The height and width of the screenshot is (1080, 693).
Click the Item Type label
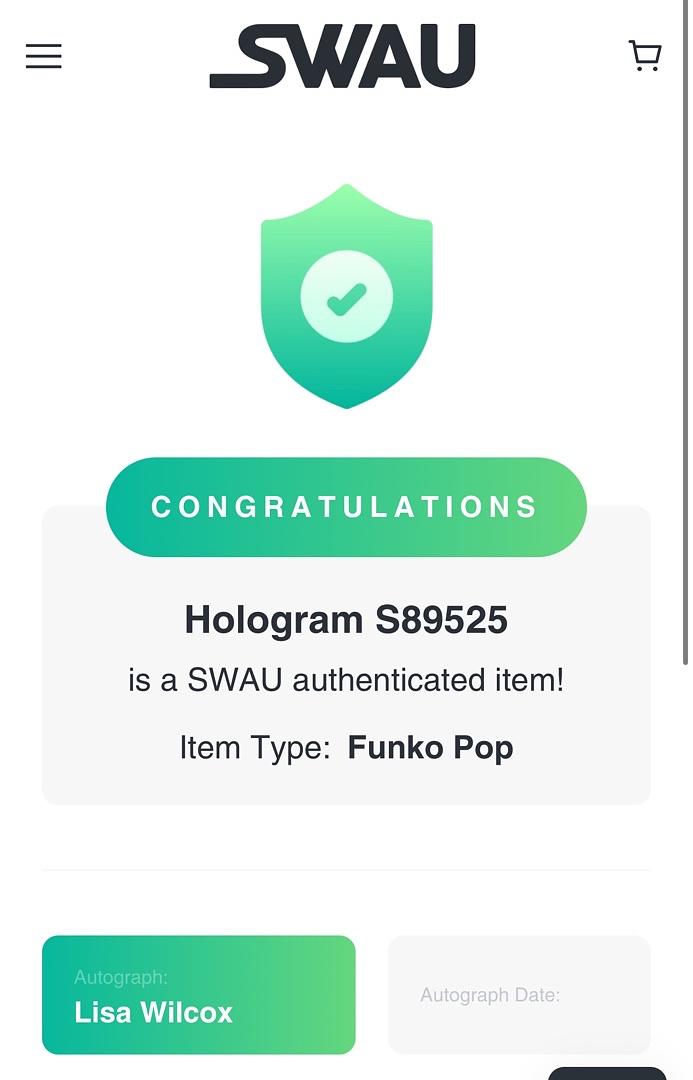click(255, 748)
